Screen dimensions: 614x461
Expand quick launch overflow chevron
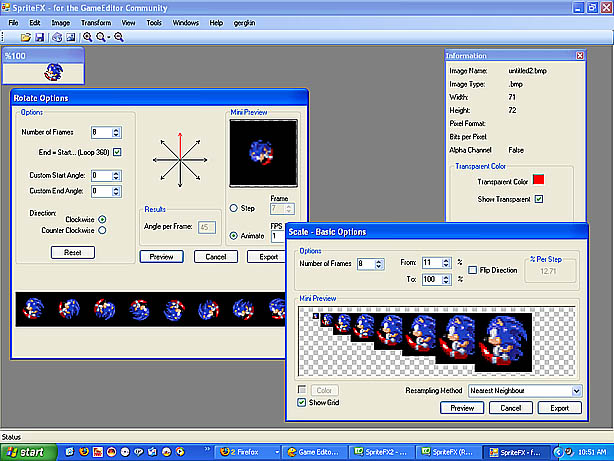tap(207, 449)
